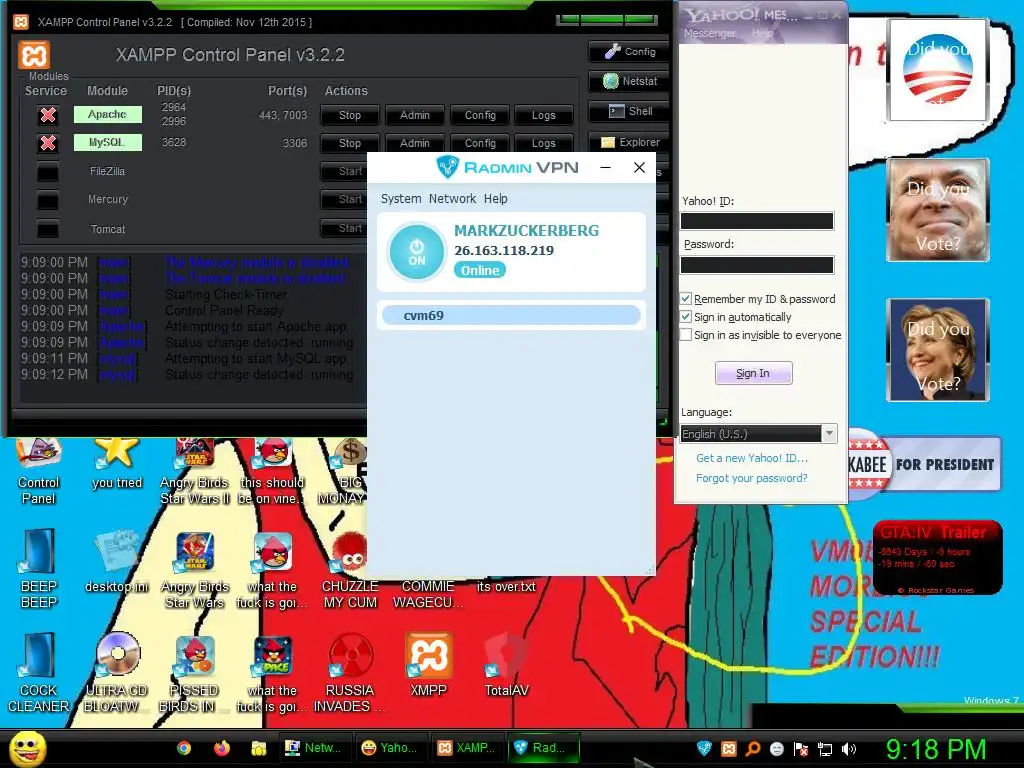
Task: Open the Help menu in Radmin VPN
Action: [x=496, y=199]
